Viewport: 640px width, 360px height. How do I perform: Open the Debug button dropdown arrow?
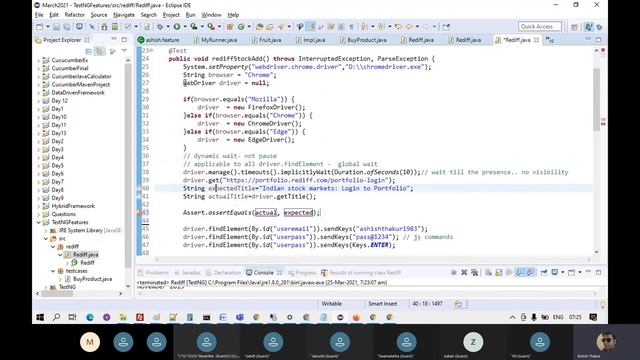168,27
